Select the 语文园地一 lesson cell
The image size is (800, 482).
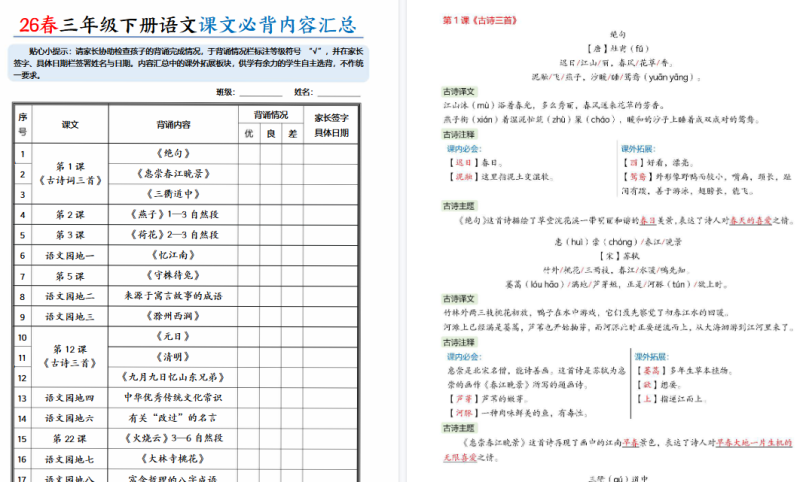pos(70,256)
